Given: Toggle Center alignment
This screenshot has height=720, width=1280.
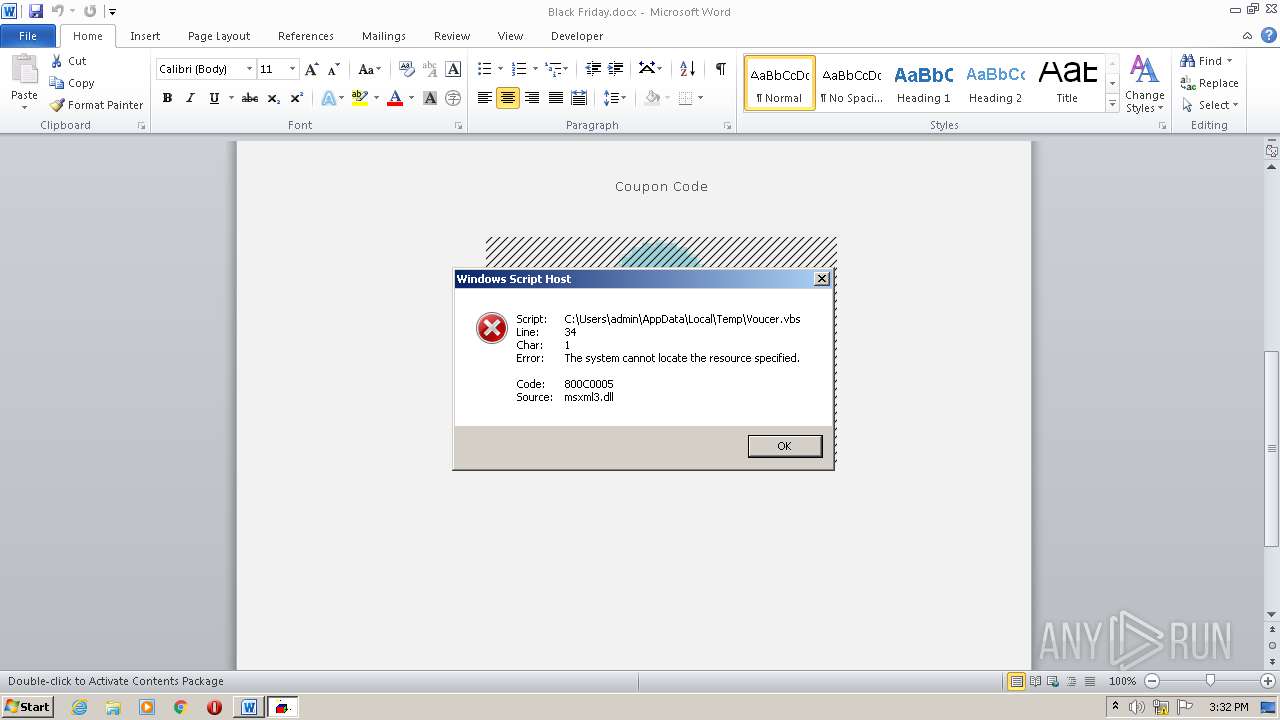Looking at the screenshot, I should pos(508,98).
